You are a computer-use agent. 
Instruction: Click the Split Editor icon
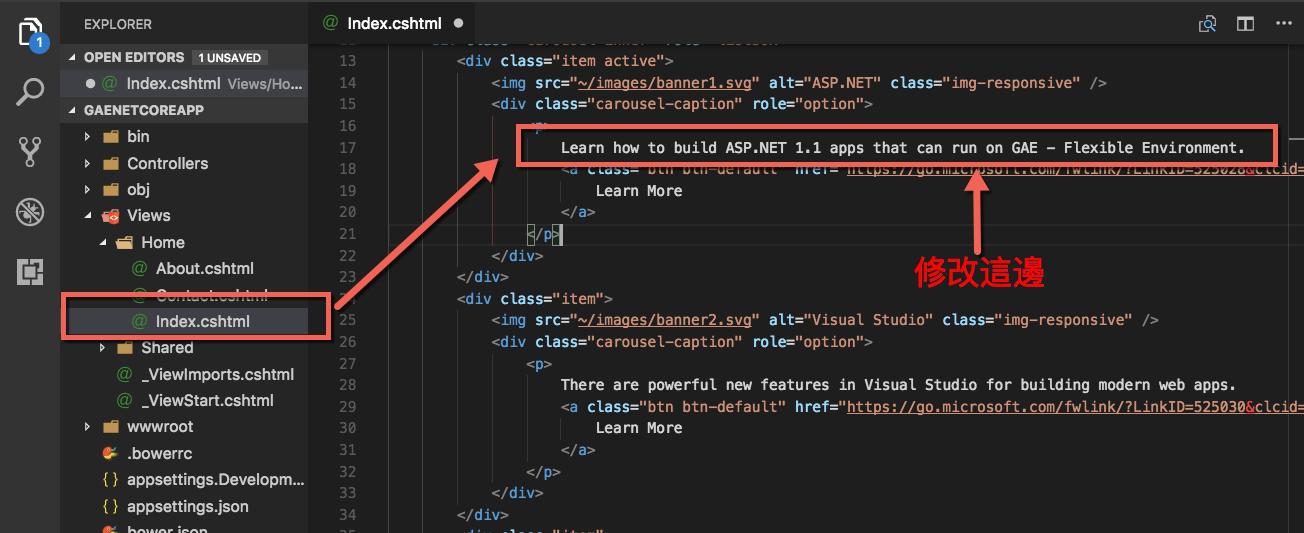coord(1245,24)
